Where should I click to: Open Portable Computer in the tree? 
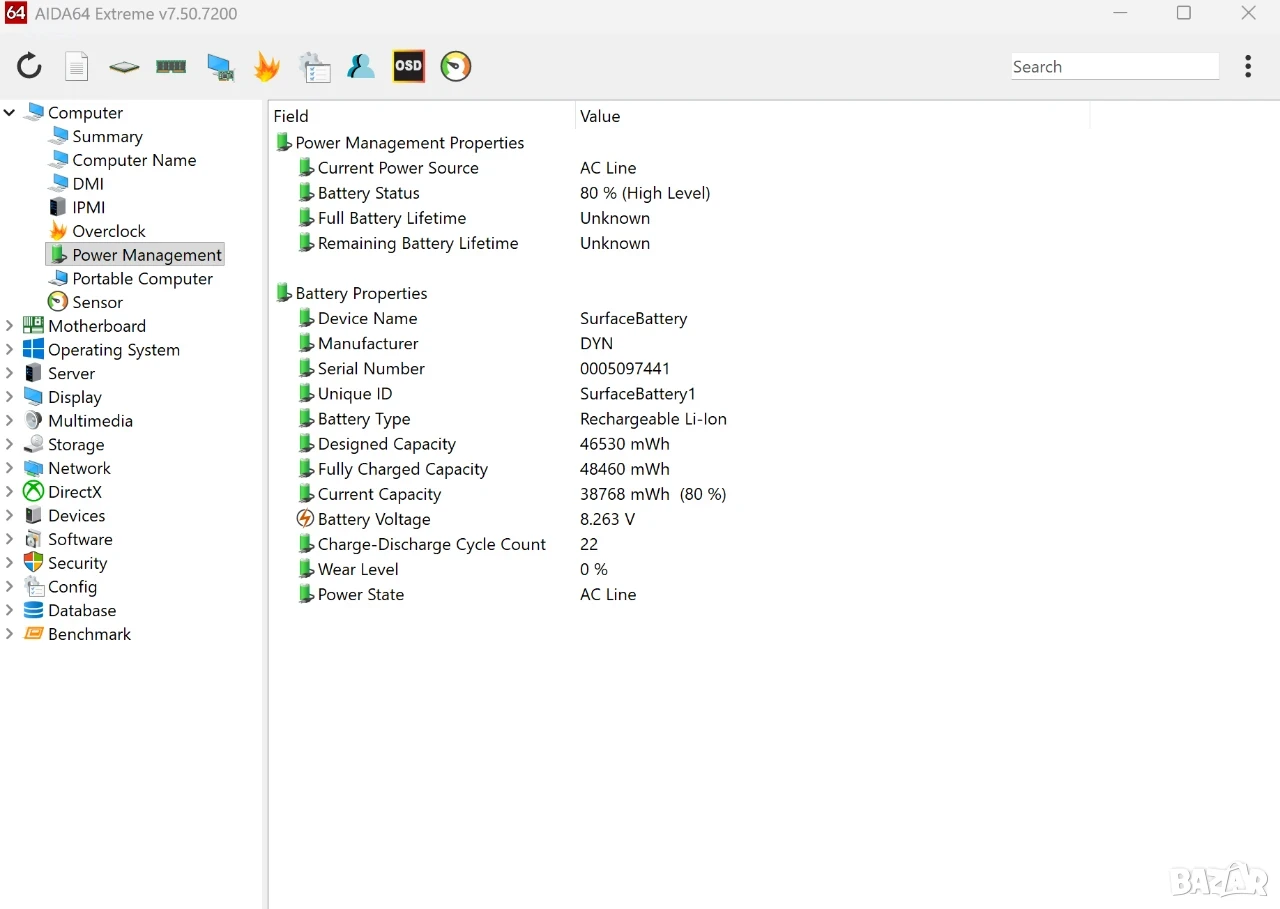(142, 279)
